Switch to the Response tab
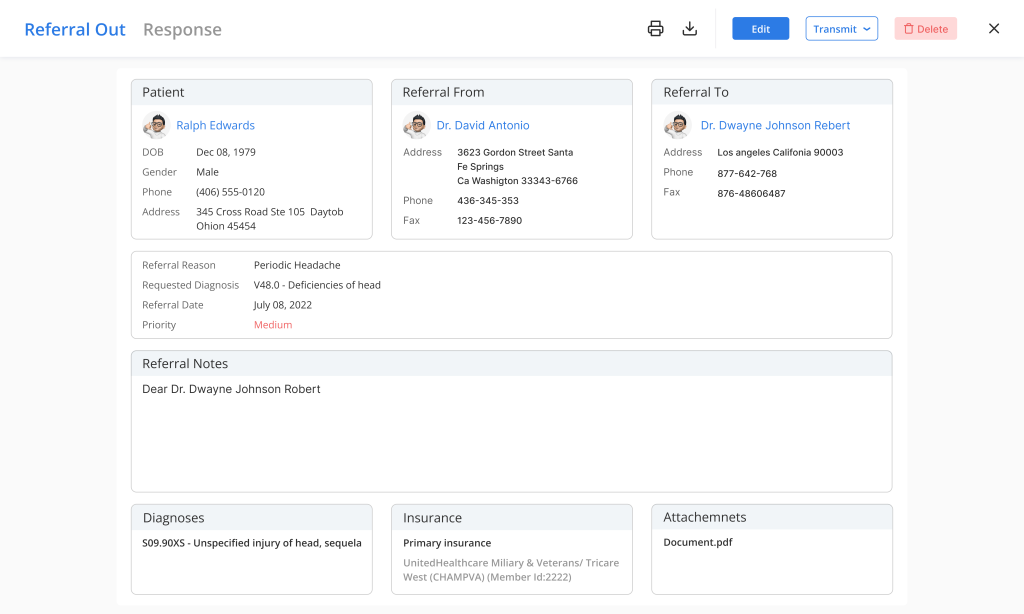1024x614 pixels. tap(182, 30)
